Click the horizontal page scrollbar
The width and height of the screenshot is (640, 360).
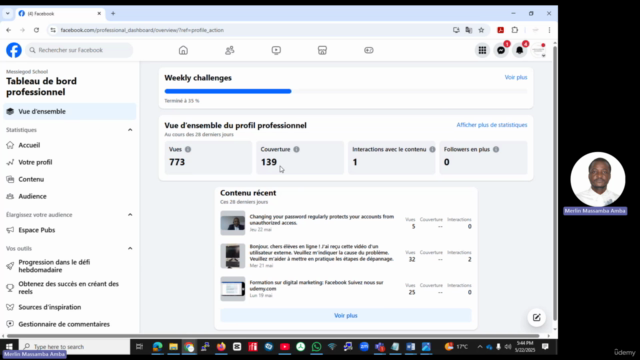pyautogui.click(x=273, y=336)
